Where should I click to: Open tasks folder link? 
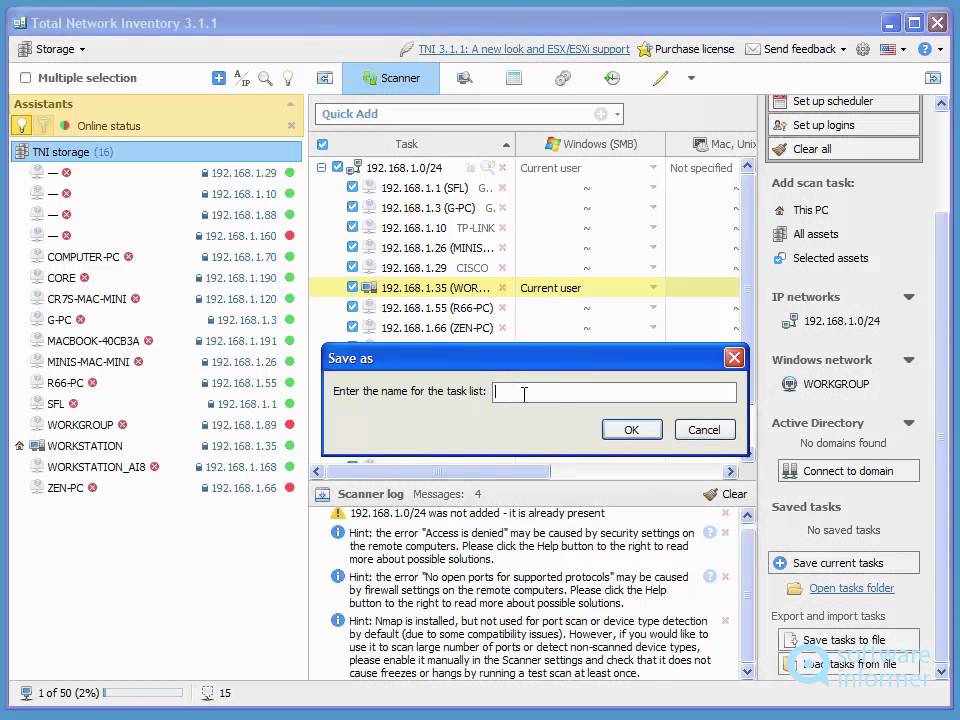[x=852, y=588]
